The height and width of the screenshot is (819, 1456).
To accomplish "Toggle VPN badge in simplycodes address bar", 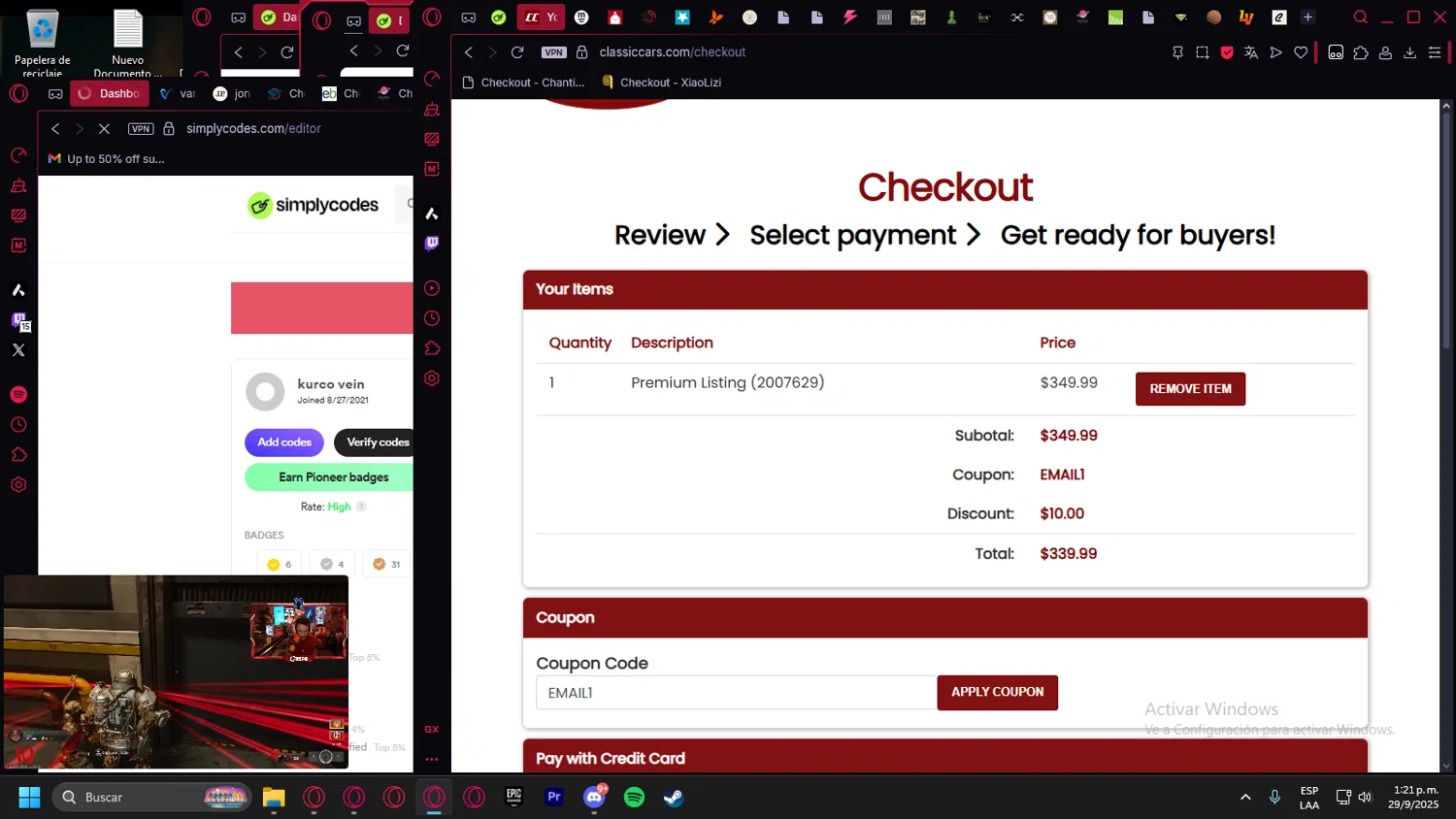I will 141,128.
